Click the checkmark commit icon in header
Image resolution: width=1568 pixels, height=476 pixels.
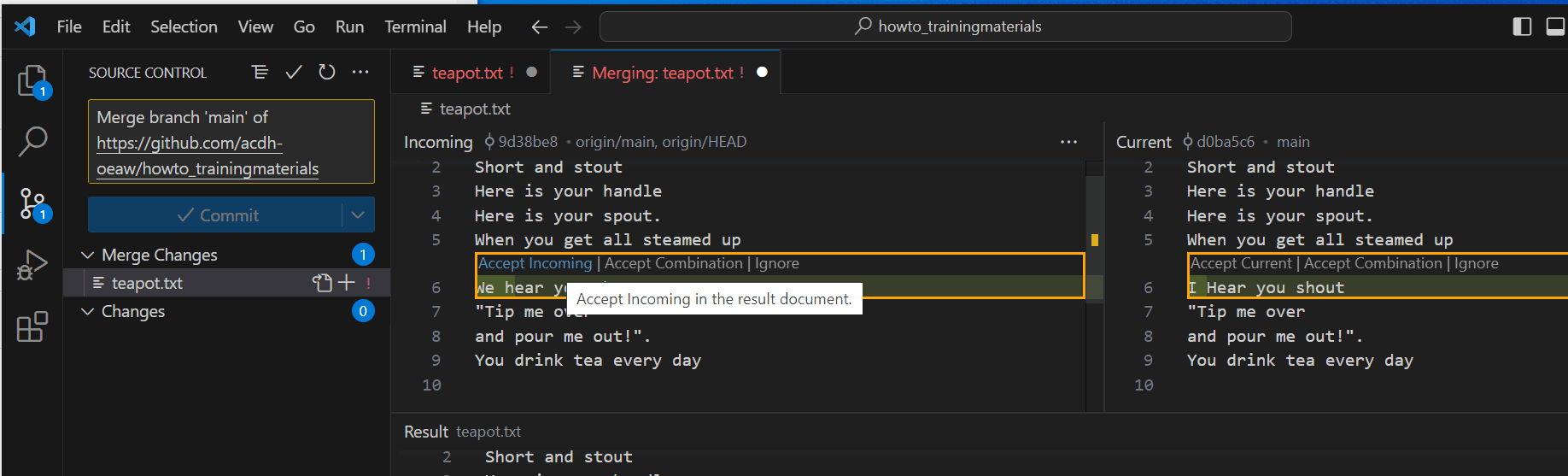294,73
